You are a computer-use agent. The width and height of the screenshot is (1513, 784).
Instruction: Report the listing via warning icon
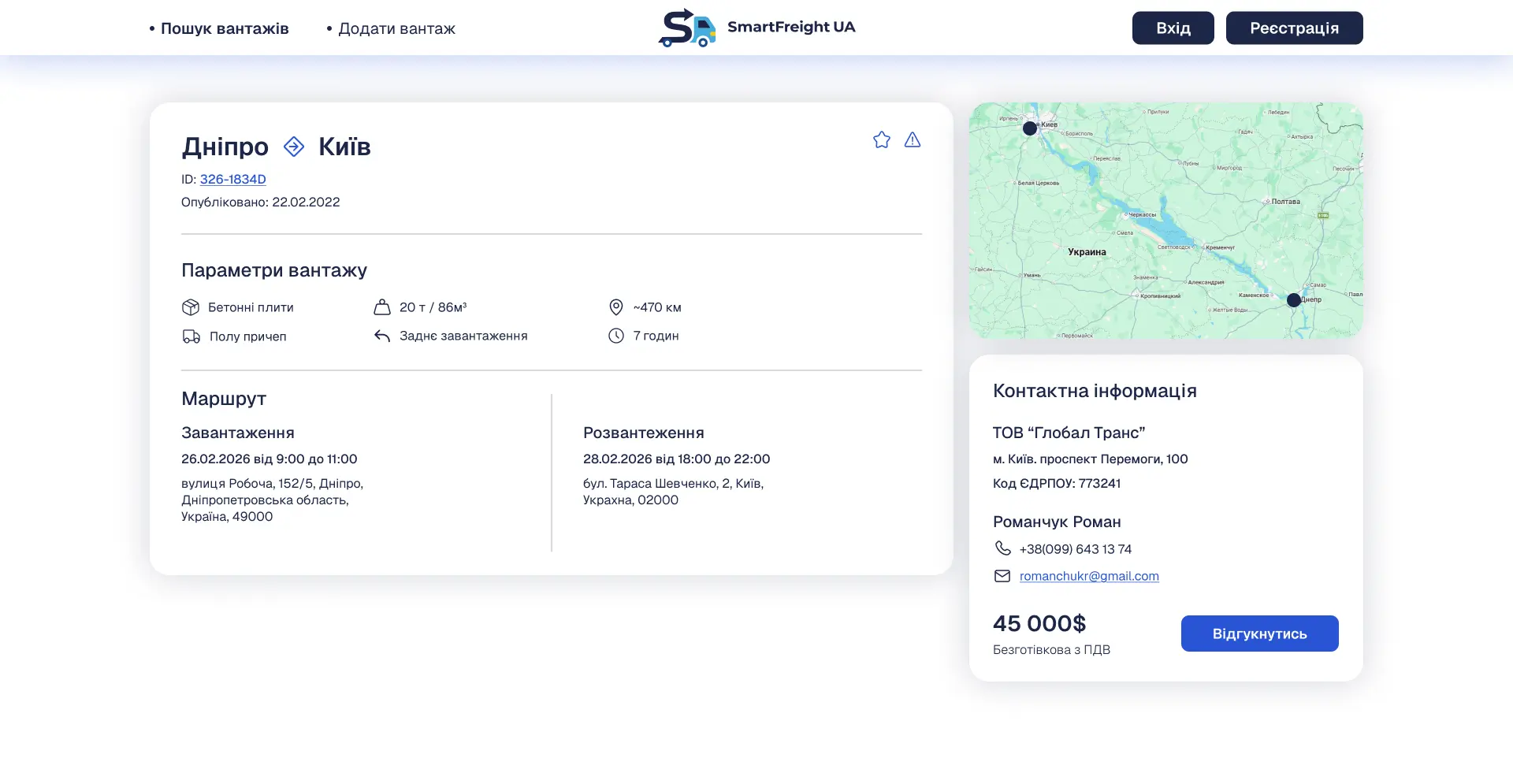click(x=912, y=139)
